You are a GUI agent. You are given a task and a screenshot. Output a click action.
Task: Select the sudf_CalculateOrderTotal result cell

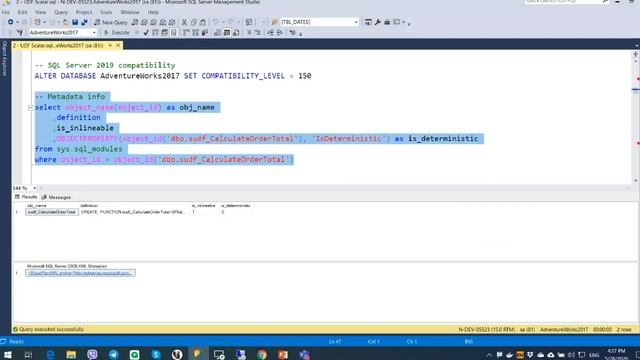[51, 212]
